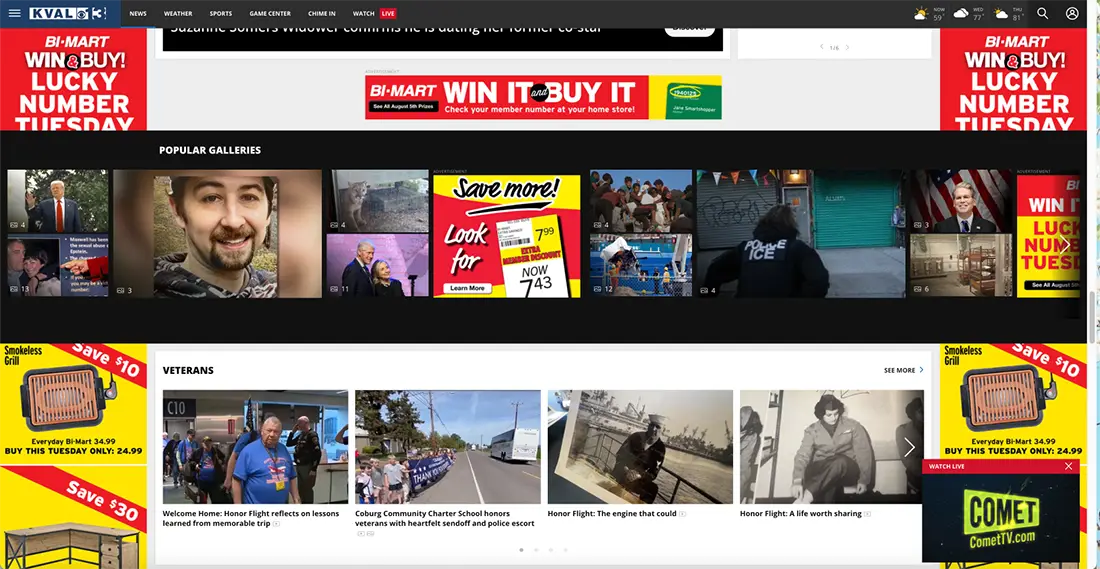Click the Smokeless Grill ad on left
Viewport: 1100px width, 569px height.
point(73,403)
